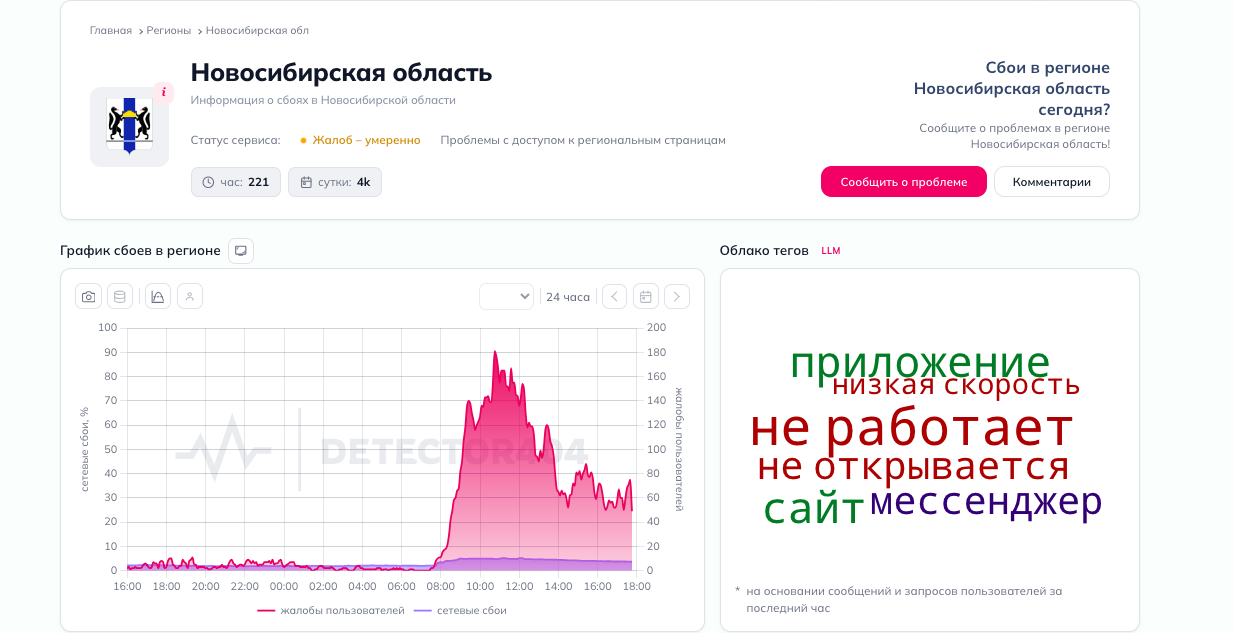Screen dimensions: 1233x633
Task: Click the LLM label beside Облако тегов
Action: point(831,251)
